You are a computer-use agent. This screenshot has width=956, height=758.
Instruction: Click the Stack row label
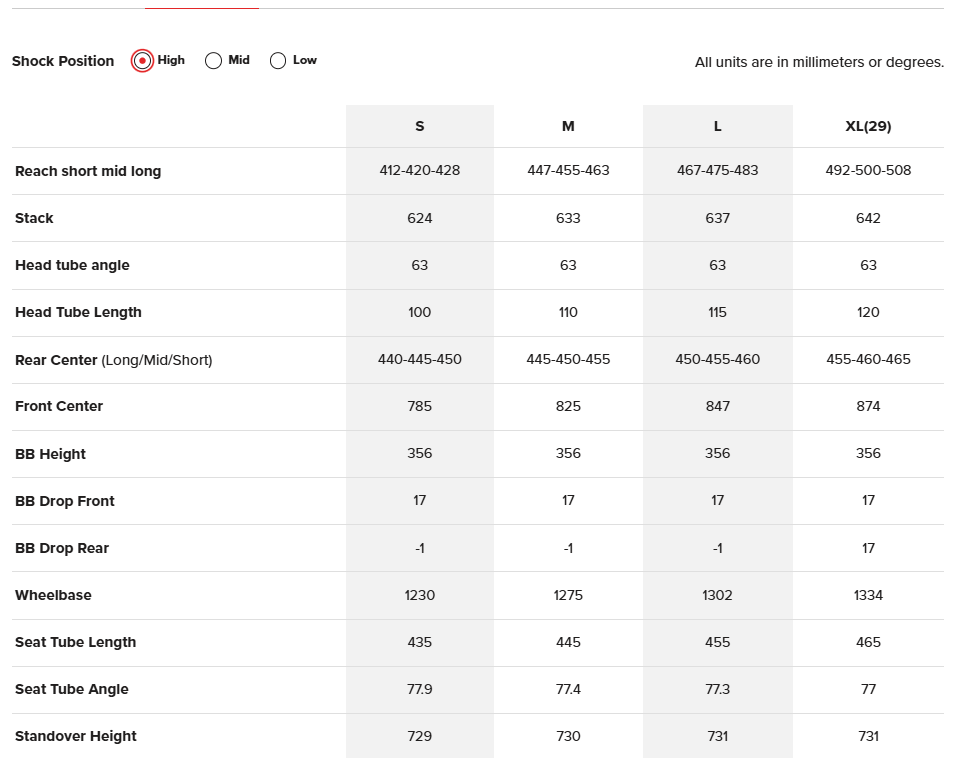point(34,218)
